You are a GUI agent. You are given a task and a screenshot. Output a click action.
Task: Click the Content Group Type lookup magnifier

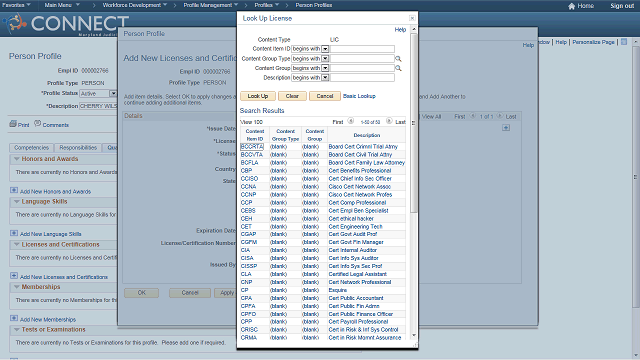(x=398, y=59)
